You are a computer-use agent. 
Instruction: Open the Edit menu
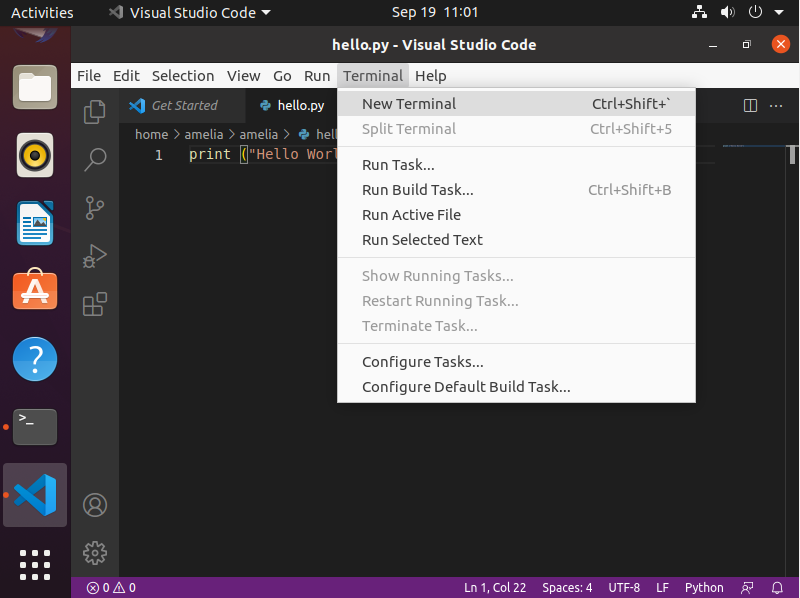[126, 76]
